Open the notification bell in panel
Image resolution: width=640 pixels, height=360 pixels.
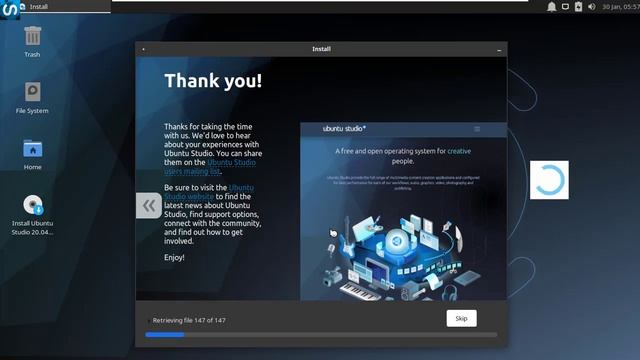coord(551,7)
